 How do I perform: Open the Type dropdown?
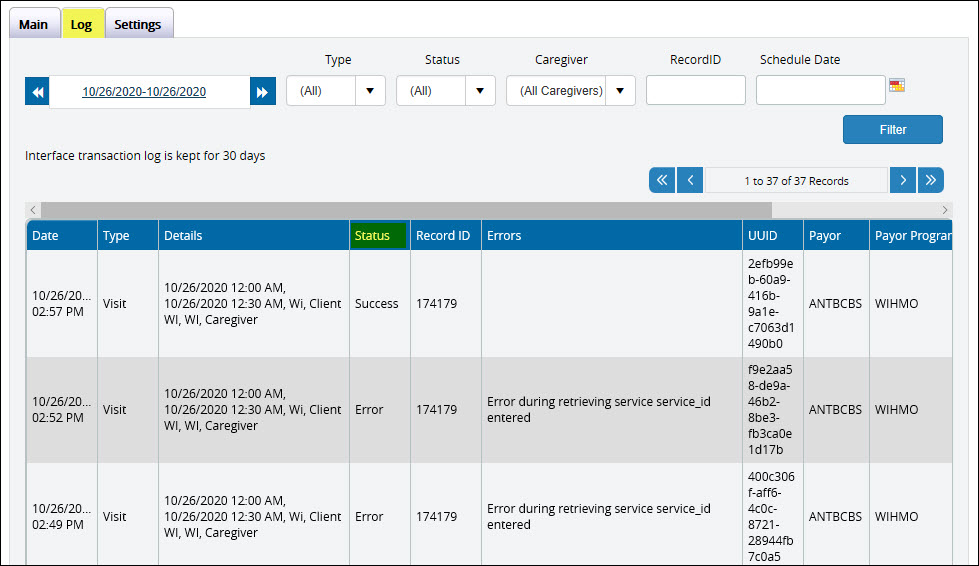pos(336,90)
